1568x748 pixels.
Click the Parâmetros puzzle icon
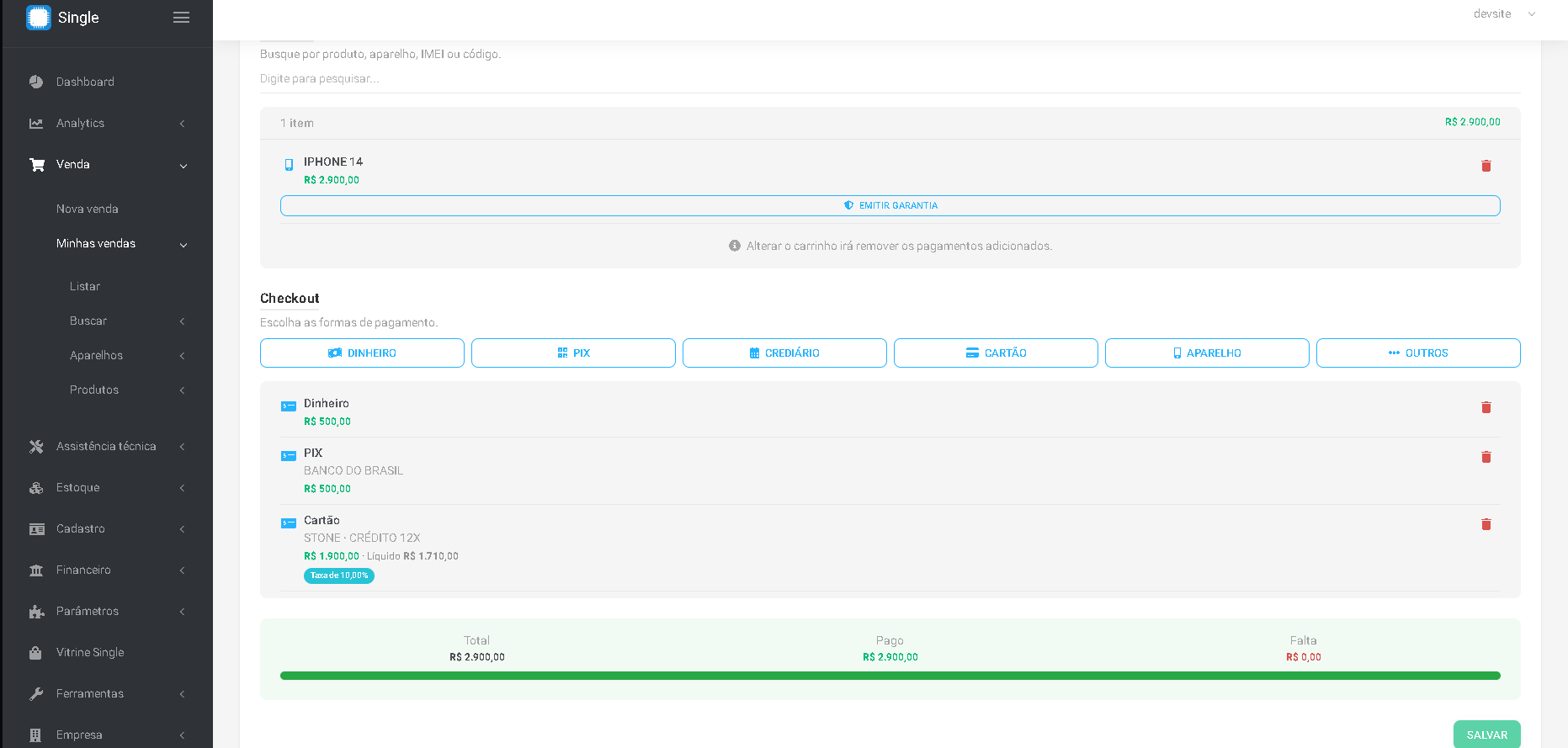[36, 612]
